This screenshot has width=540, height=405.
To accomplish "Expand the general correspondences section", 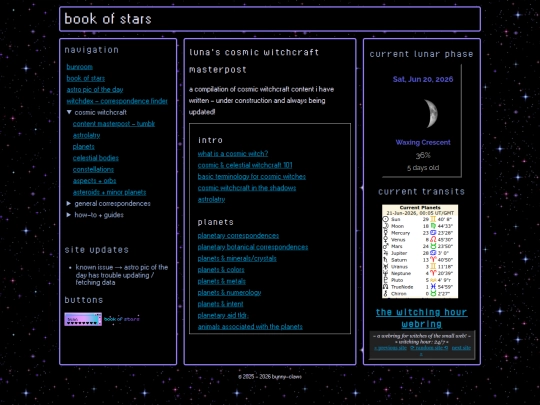I will click(108, 204).
